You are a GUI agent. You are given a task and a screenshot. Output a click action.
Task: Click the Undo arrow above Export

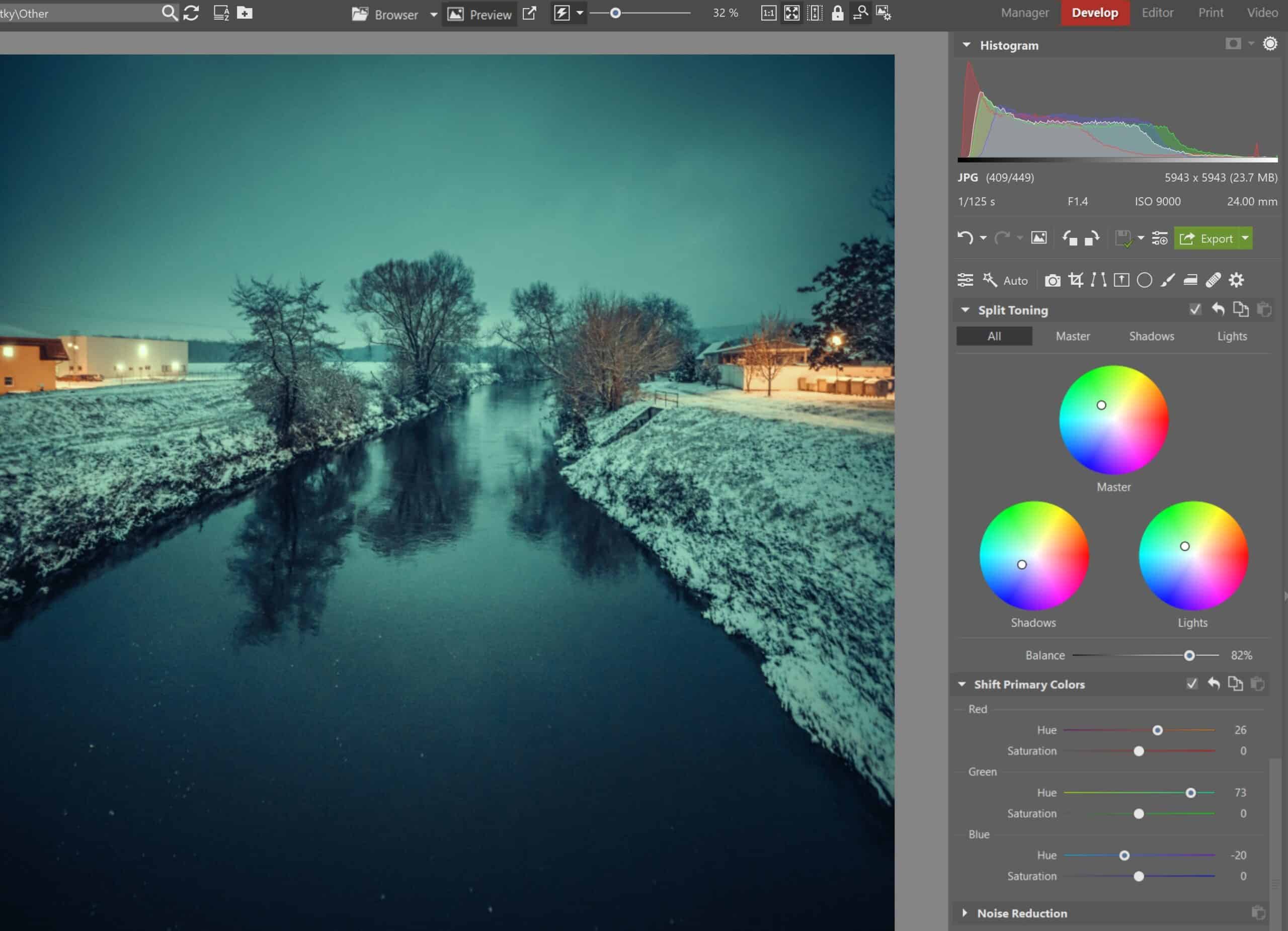click(965, 238)
